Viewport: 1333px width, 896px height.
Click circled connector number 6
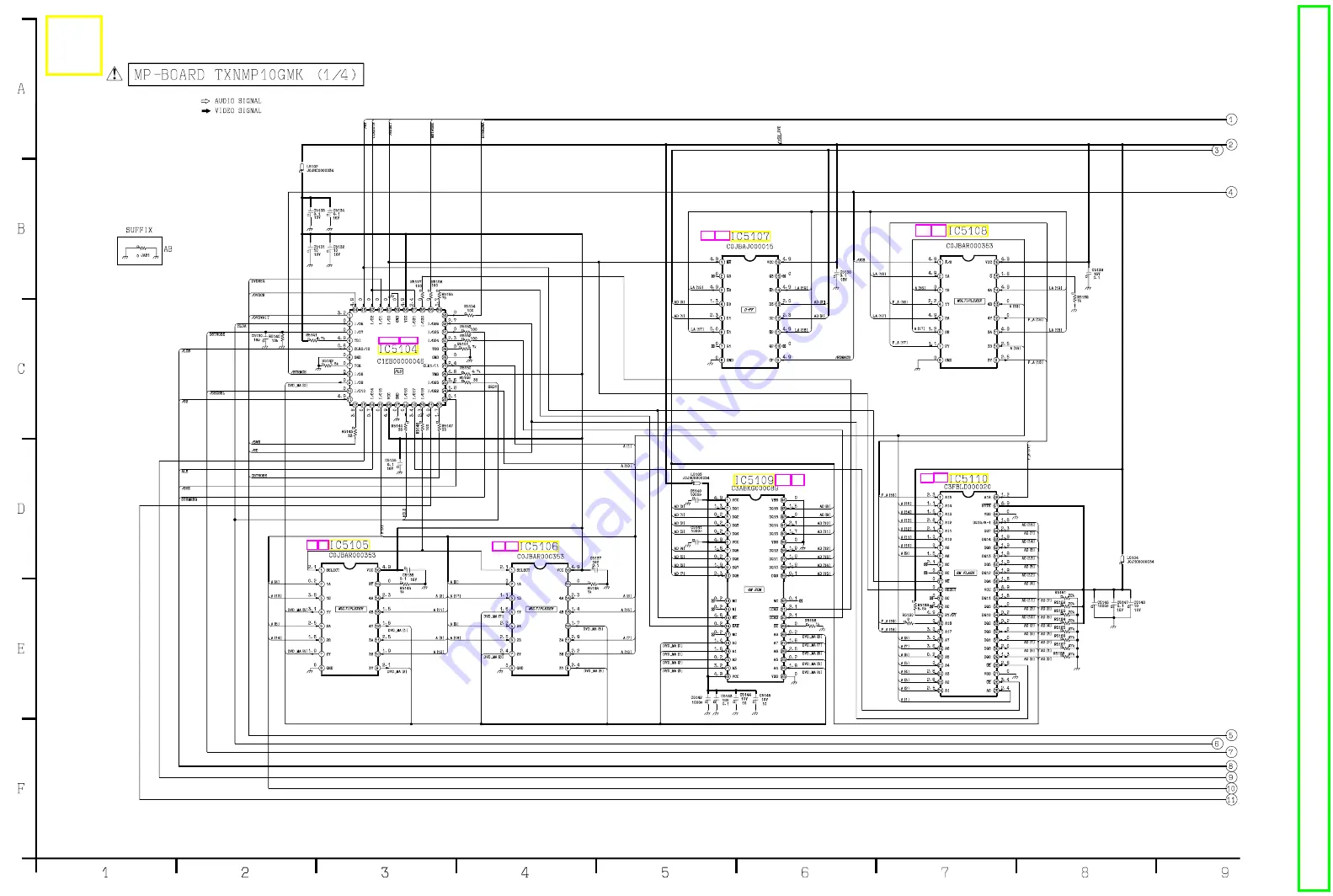click(1217, 744)
